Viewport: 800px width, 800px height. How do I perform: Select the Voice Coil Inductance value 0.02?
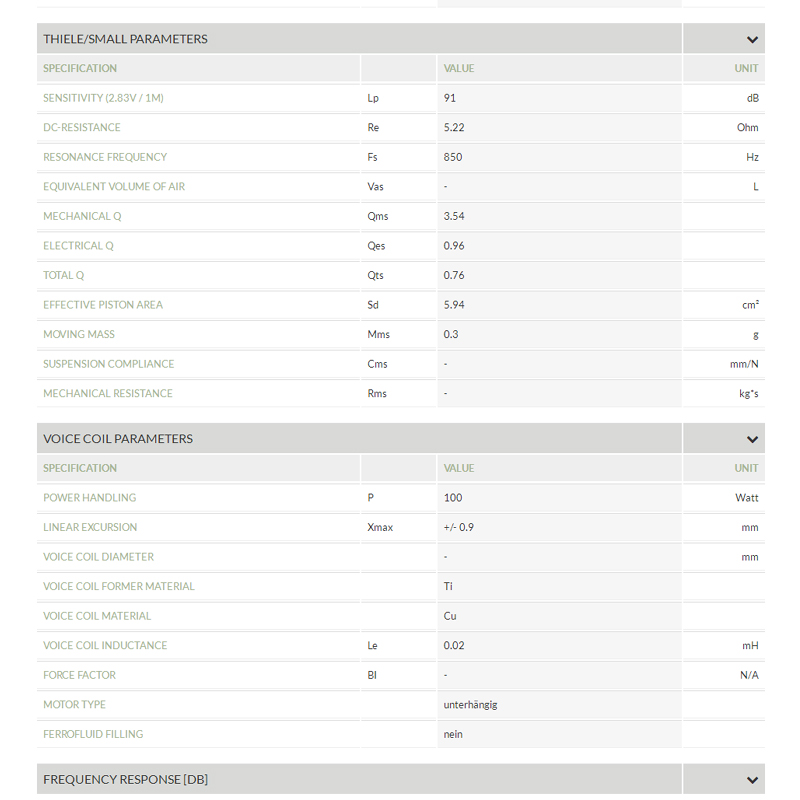(x=454, y=646)
